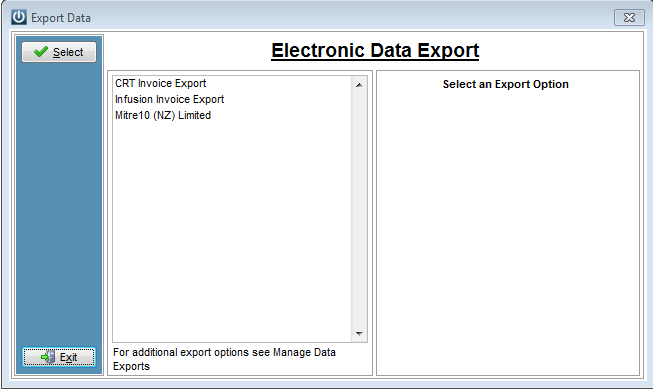
Task: Select CRT Invoice Export from list
Action: [160, 83]
